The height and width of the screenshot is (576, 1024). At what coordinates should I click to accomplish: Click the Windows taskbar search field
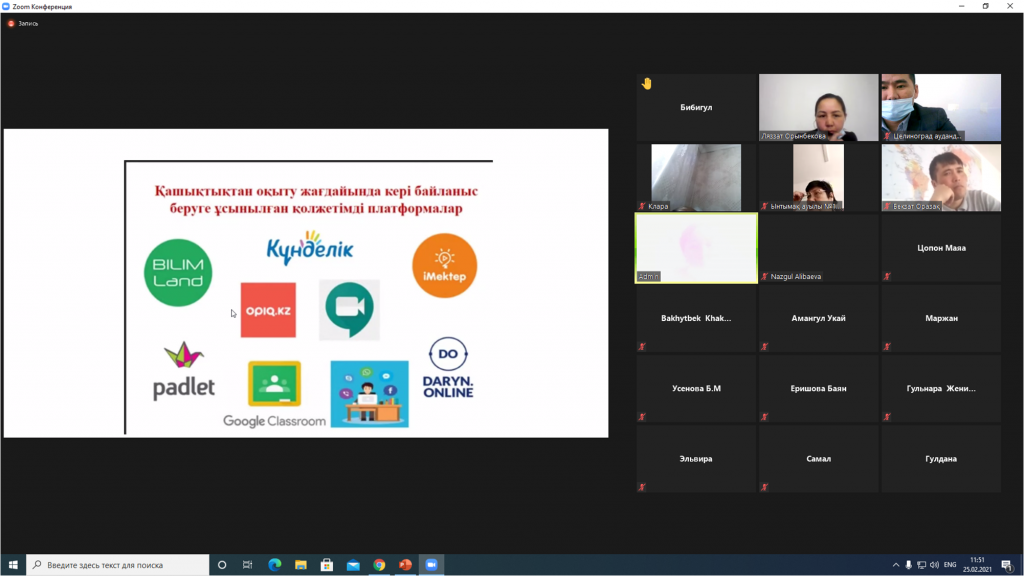tap(118, 565)
